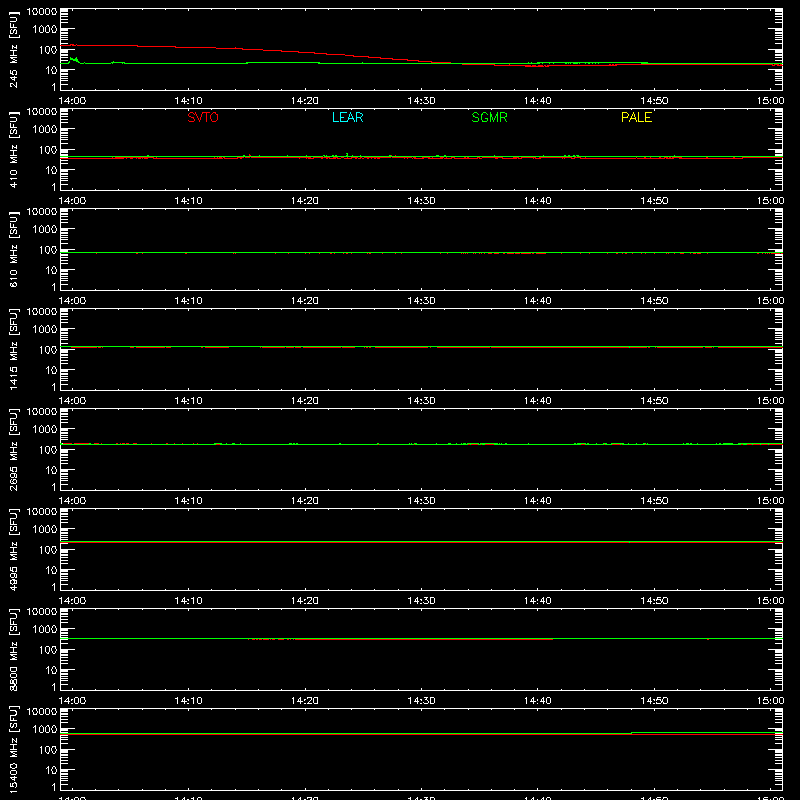Click 14:30 time label under 8800 MHz plot
800x800 pixels.
pos(421,701)
